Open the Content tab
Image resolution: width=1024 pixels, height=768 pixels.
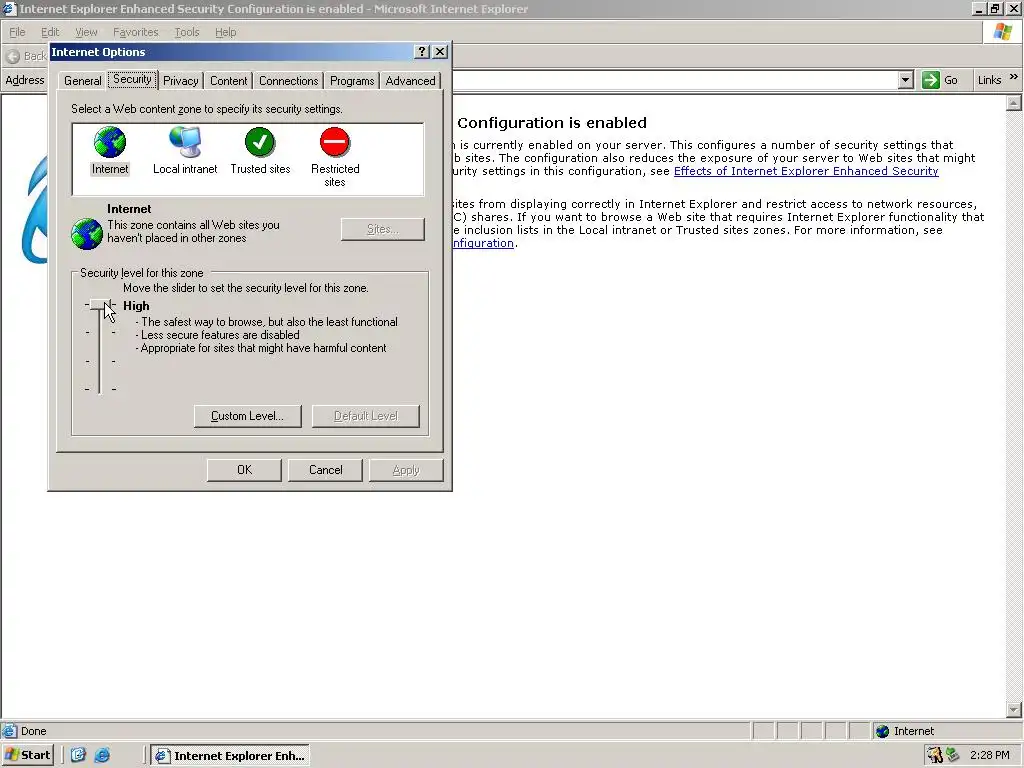[x=229, y=81]
